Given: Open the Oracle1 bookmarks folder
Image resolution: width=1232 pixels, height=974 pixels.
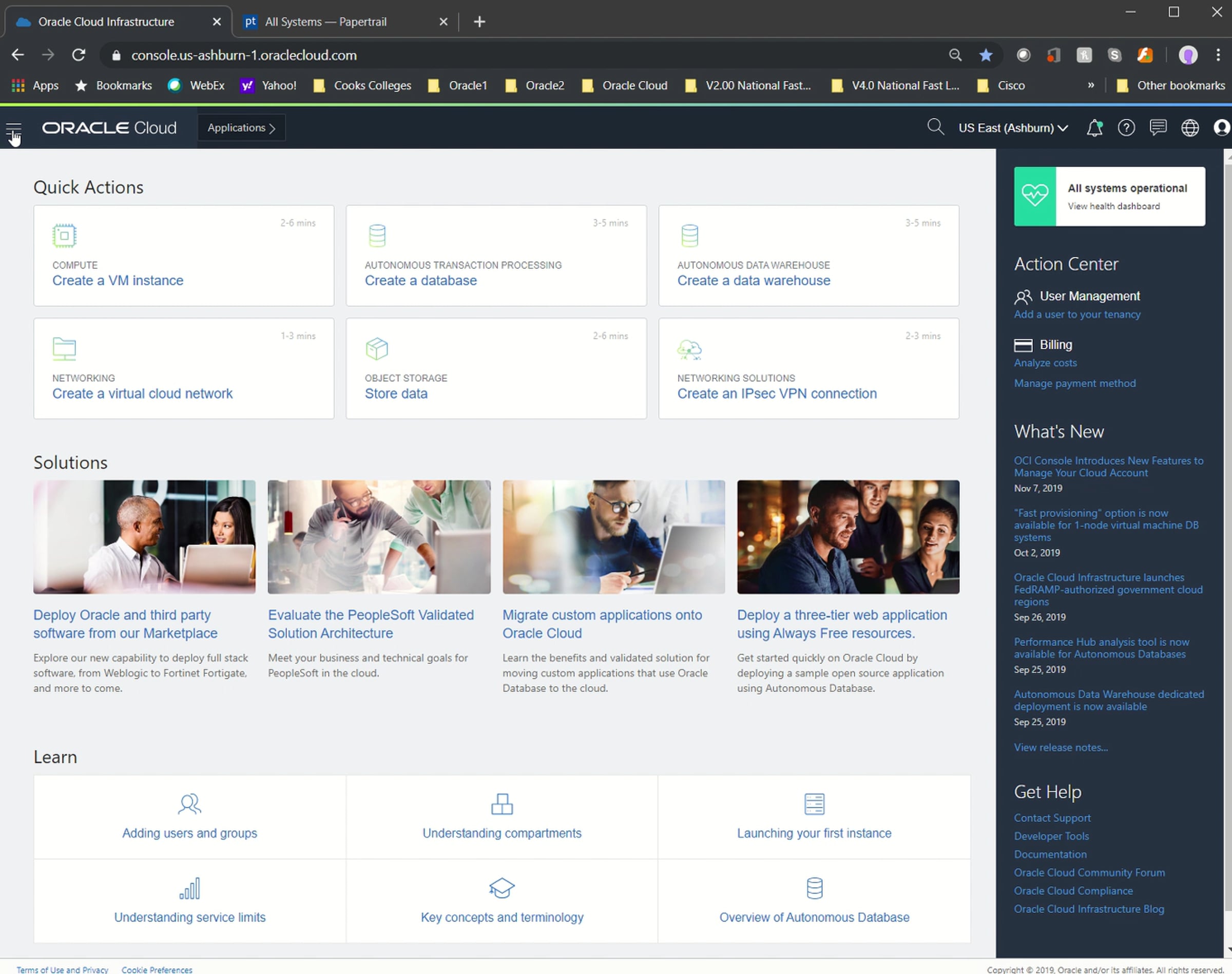Looking at the screenshot, I should 457,86.
